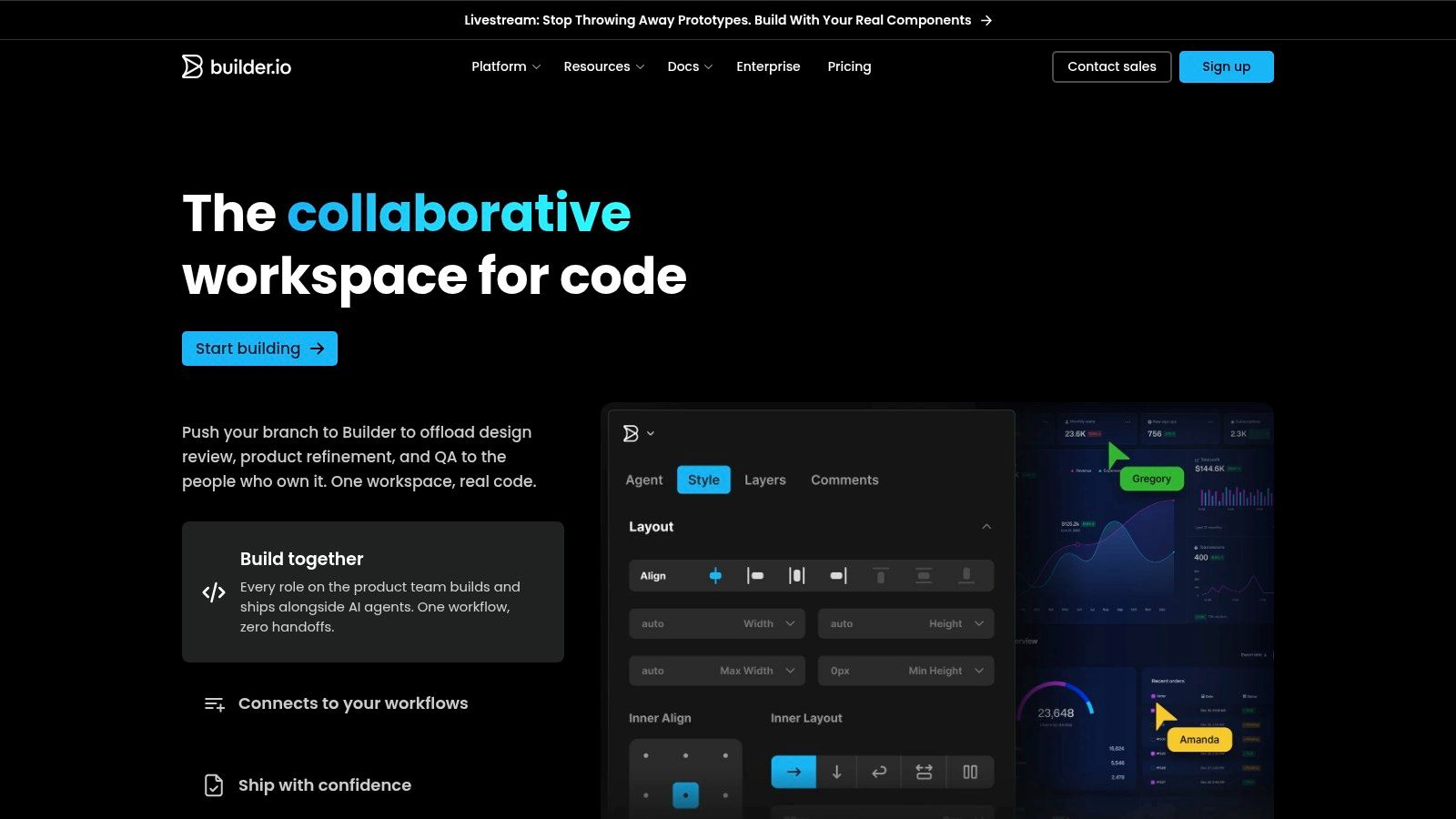Click the code brackets icon in the Build together card
The image size is (1456, 819).
pos(214,592)
